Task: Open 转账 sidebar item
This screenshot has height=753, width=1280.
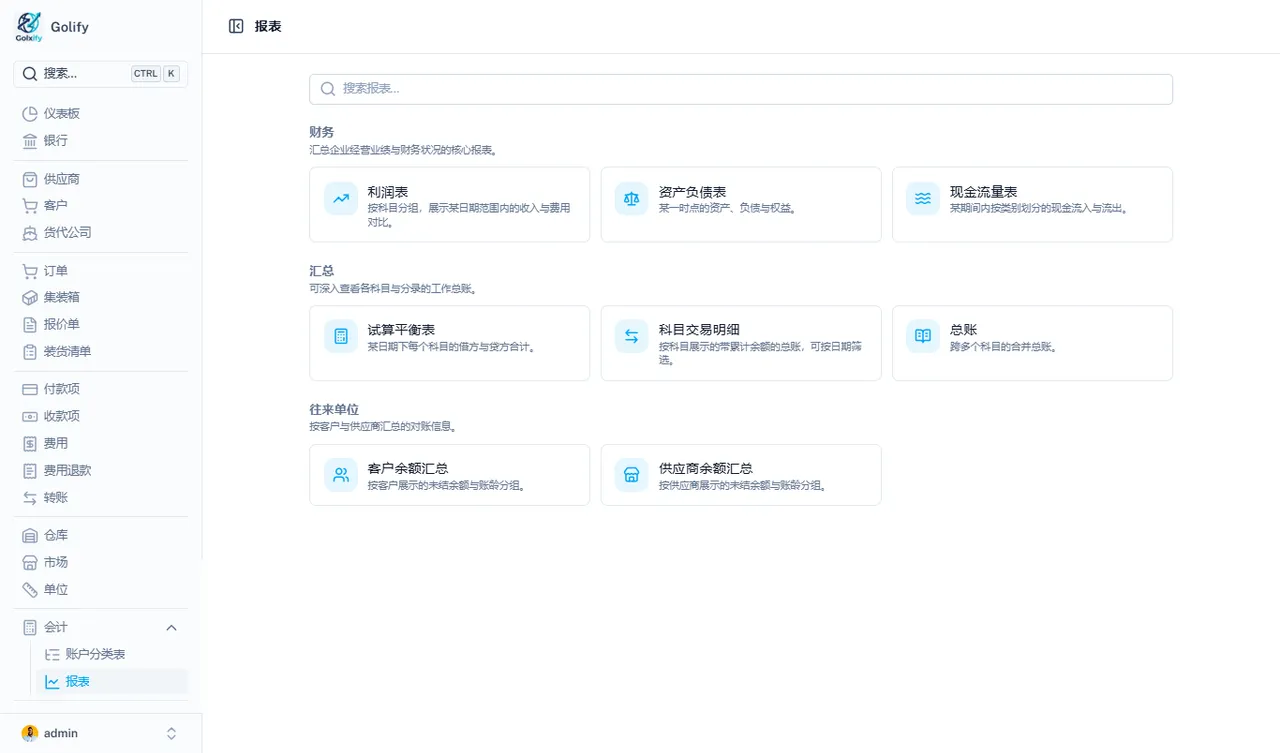Action: (101, 498)
